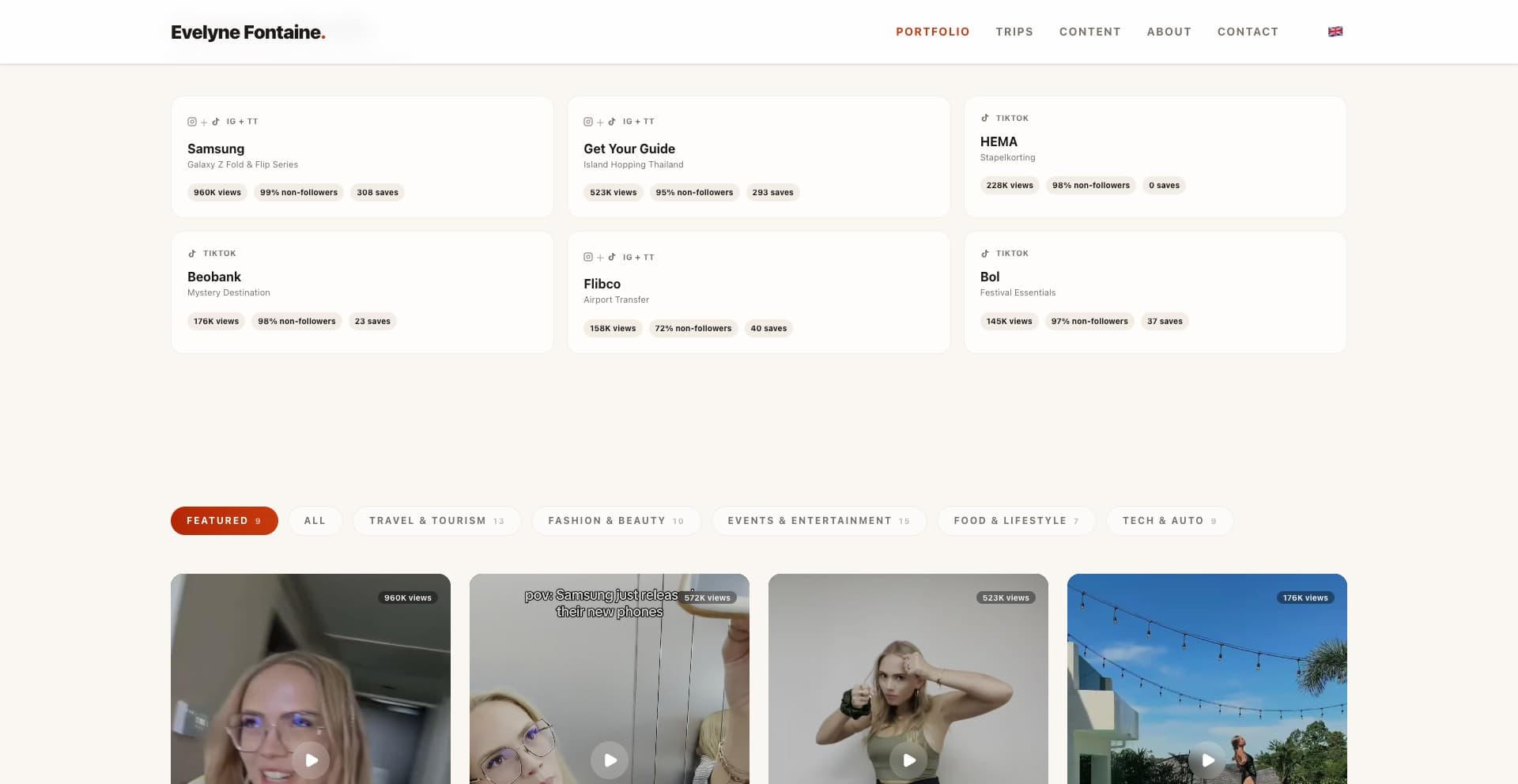Viewport: 1518px width, 784px height.
Task: Play the 176K views rooftop video
Action: pyautogui.click(x=1206, y=759)
